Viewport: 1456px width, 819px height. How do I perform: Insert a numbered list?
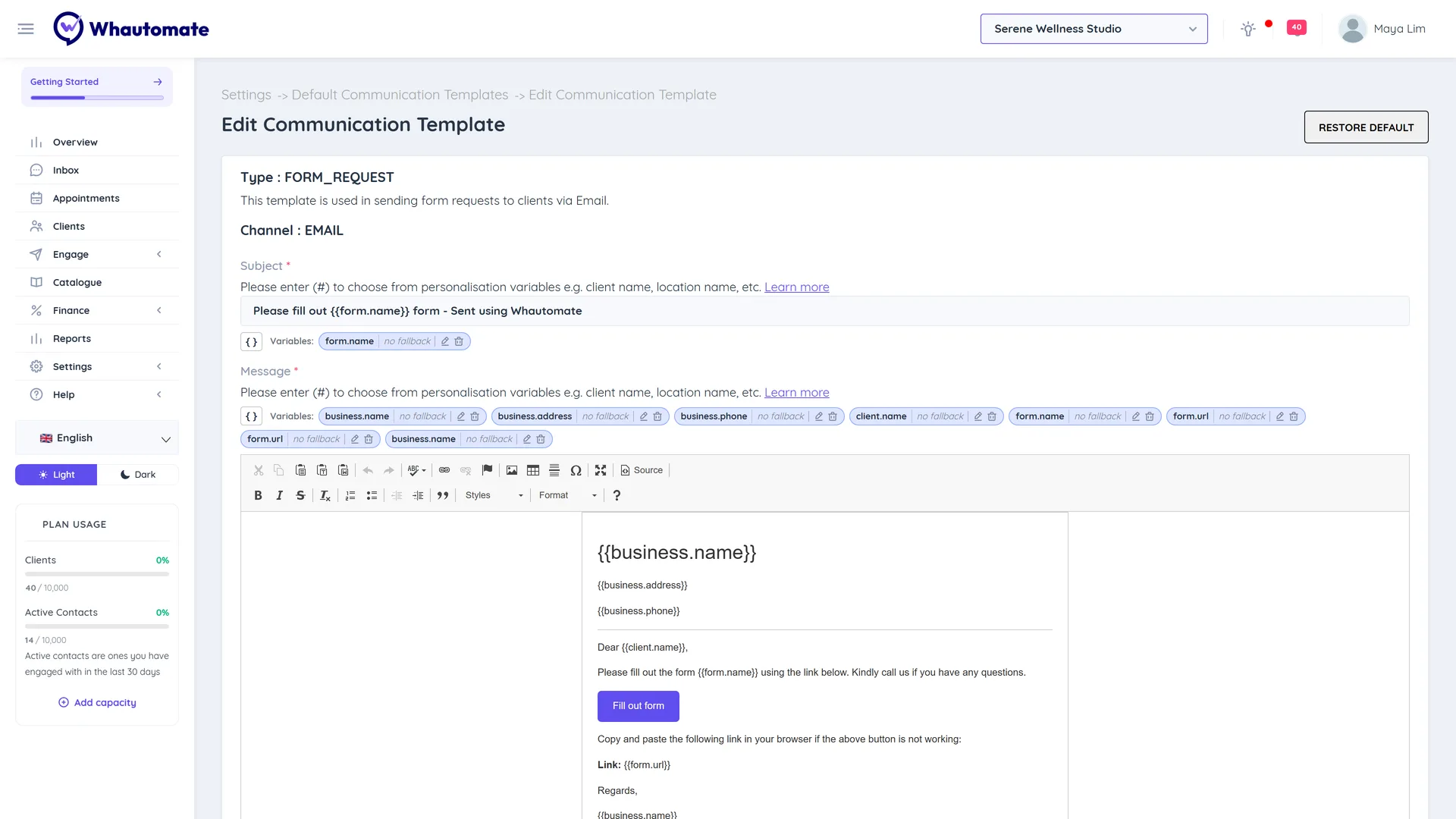pos(350,495)
